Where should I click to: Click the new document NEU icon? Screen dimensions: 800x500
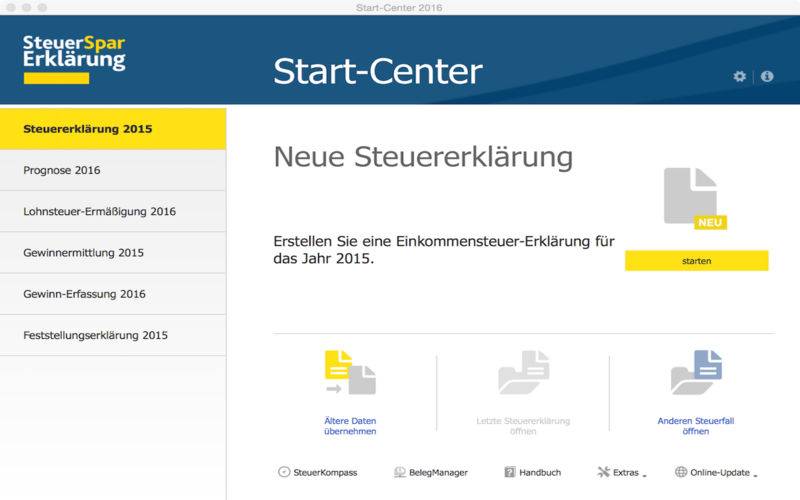694,199
